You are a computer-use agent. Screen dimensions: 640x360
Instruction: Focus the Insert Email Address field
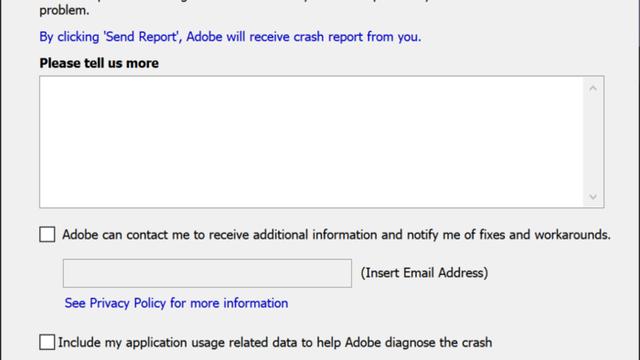pyautogui.click(x=207, y=273)
